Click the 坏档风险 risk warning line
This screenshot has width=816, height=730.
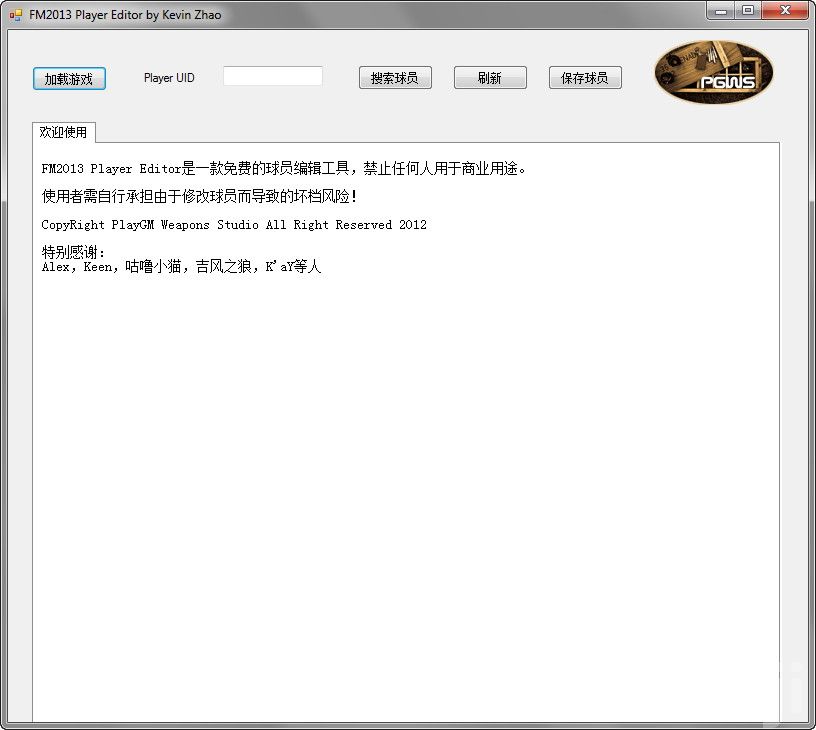pyautogui.click(x=199, y=196)
